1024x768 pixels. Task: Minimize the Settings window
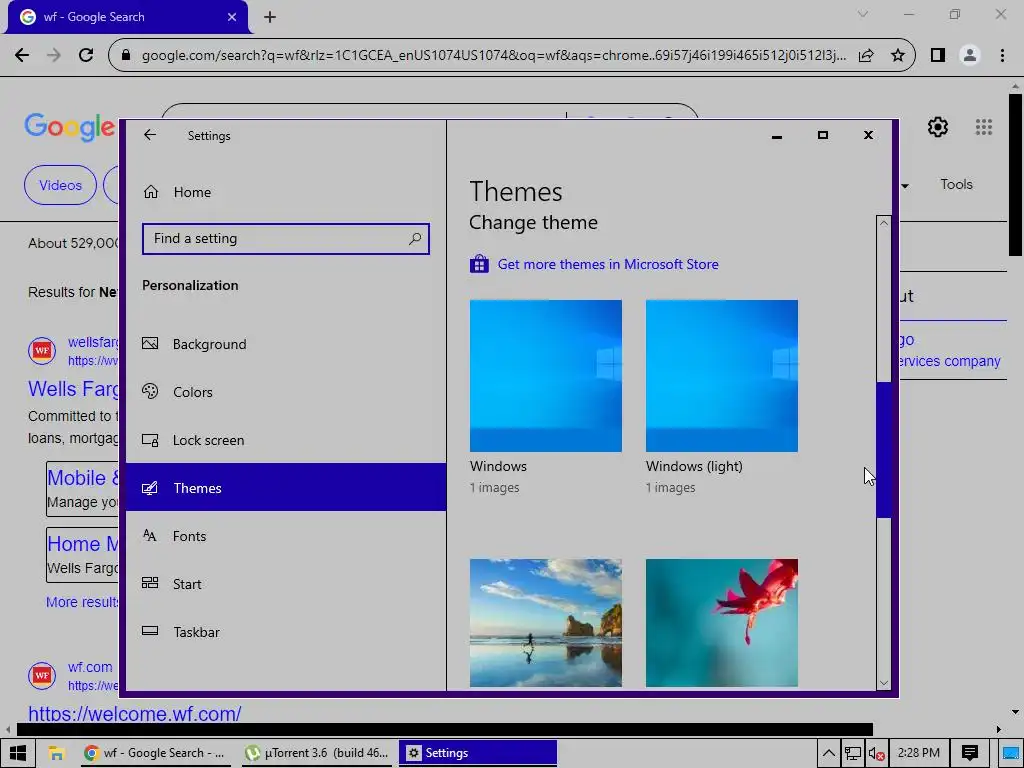[x=776, y=136]
